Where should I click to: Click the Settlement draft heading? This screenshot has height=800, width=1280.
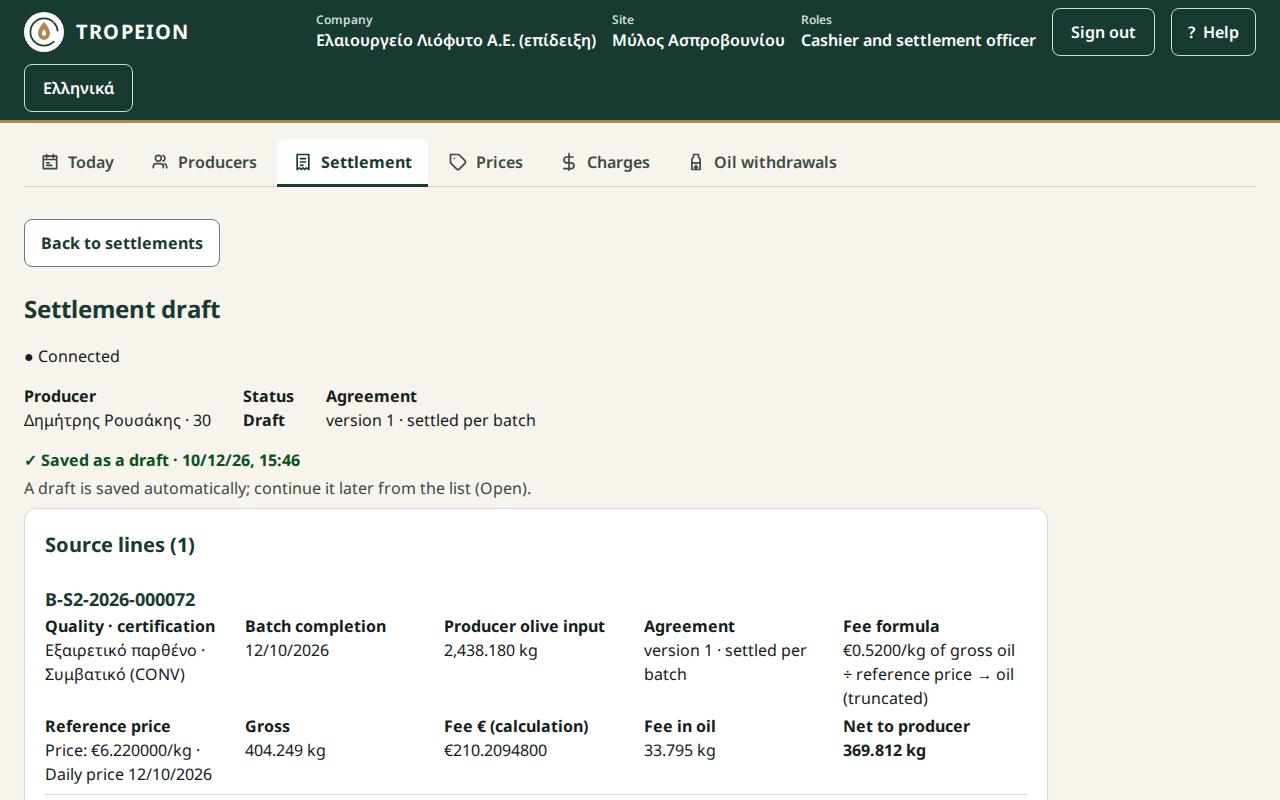point(122,310)
